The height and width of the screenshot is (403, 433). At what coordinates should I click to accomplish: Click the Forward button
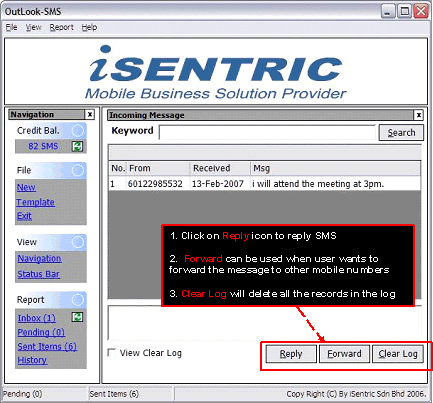coord(344,354)
